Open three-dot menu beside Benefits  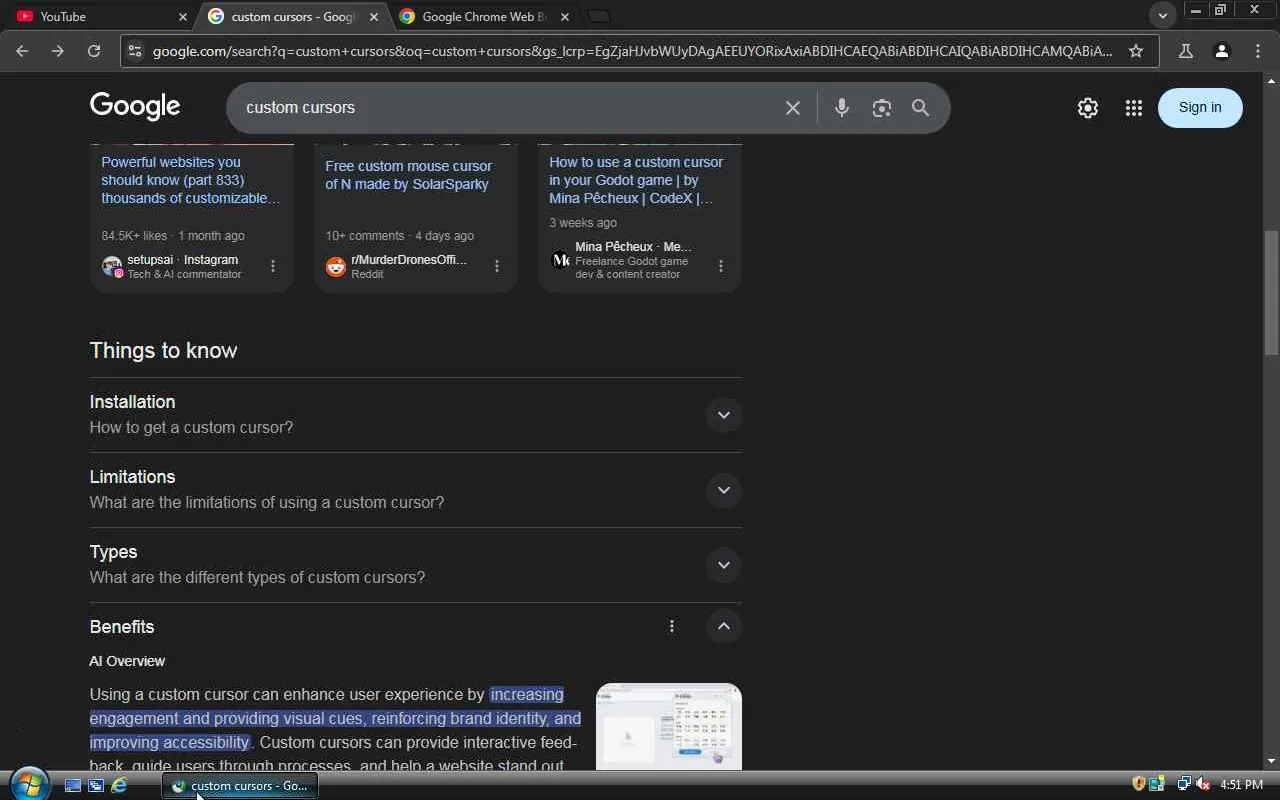click(x=672, y=626)
